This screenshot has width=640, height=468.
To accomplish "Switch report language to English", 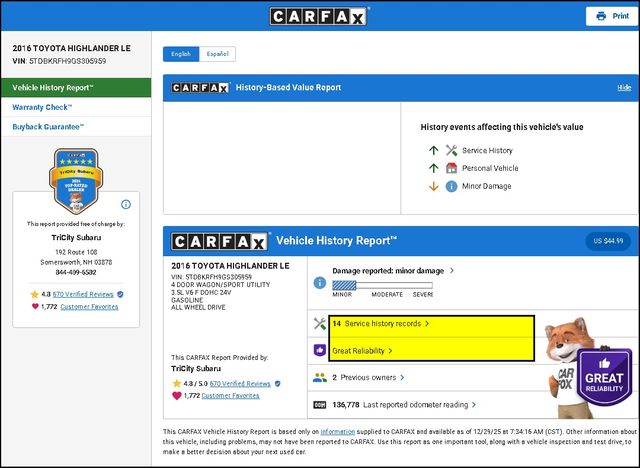I will (181, 54).
